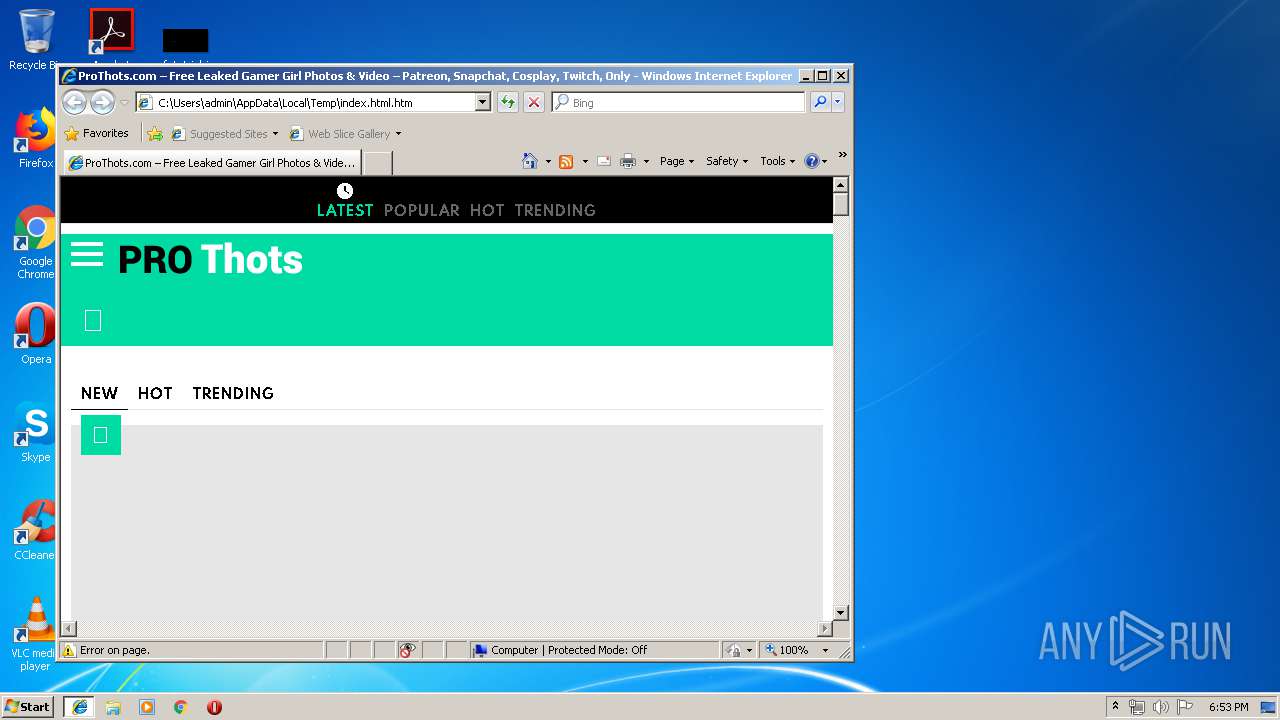Click the volume speaker tray icon
This screenshot has height=720, width=1280.
click(1160, 707)
